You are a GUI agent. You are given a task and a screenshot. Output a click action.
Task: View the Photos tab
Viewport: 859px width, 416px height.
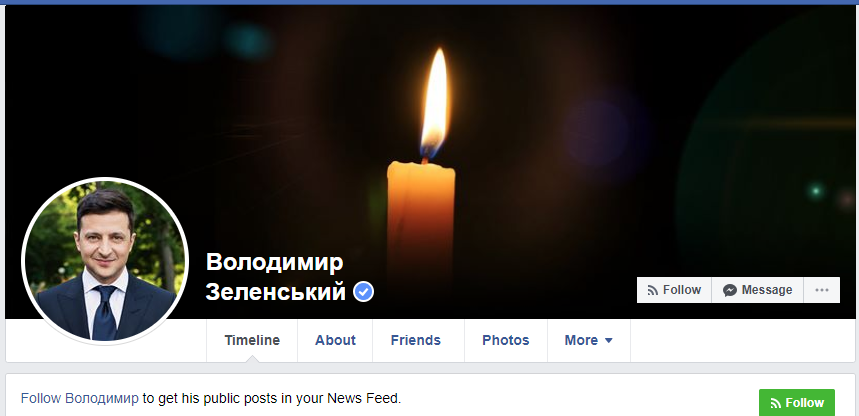pyautogui.click(x=506, y=340)
